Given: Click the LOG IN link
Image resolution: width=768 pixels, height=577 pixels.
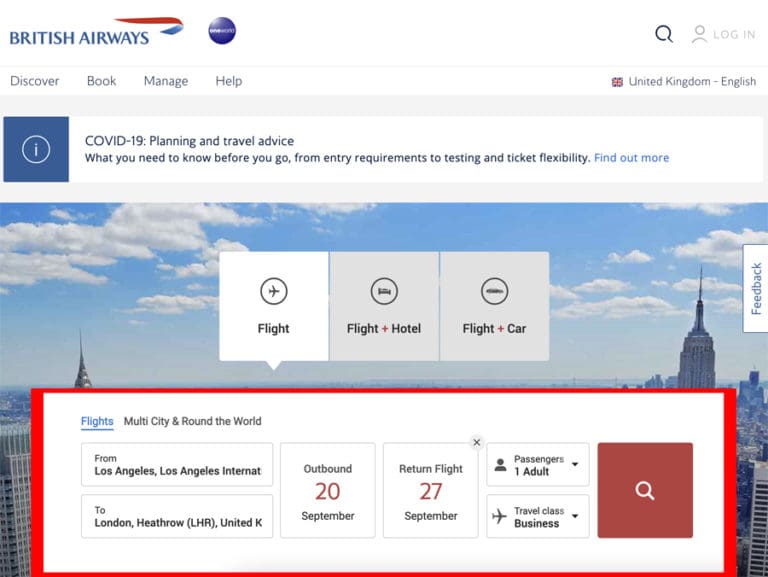Looking at the screenshot, I should click(x=734, y=34).
